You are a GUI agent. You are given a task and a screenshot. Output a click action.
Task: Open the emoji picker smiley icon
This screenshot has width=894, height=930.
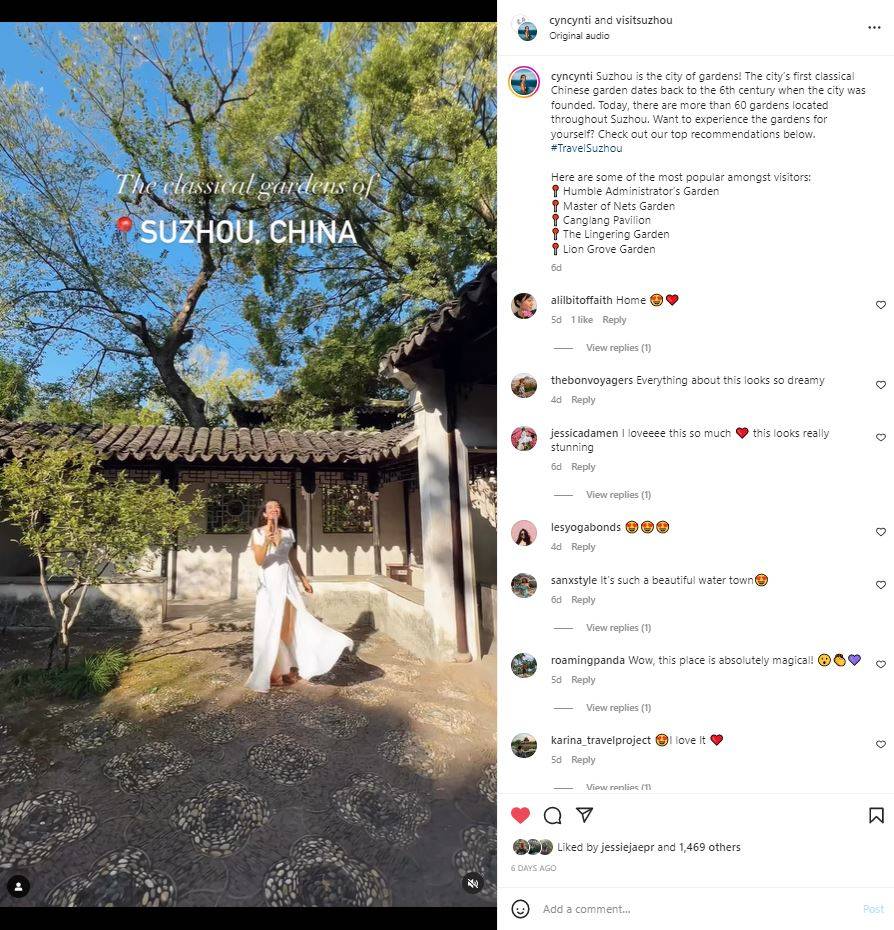(520, 909)
